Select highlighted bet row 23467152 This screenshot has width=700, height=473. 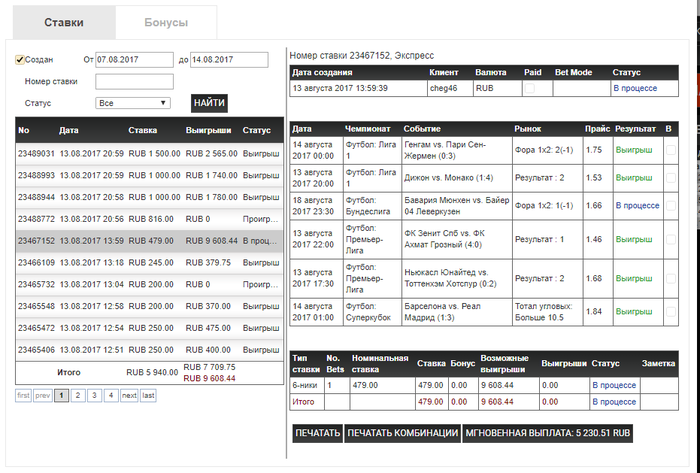150,241
